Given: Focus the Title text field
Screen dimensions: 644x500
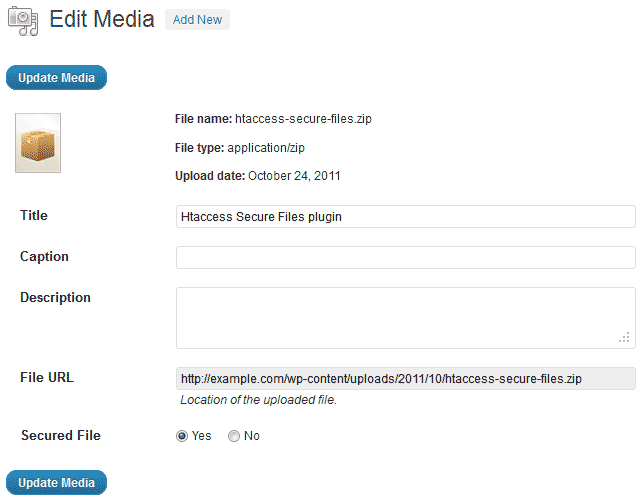Looking at the screenshot, I should tap(405, 216).
